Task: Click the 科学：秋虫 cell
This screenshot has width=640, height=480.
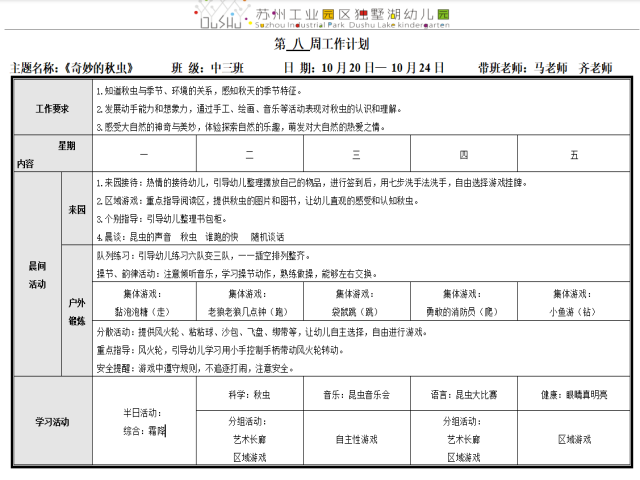Action: (250, 395)
